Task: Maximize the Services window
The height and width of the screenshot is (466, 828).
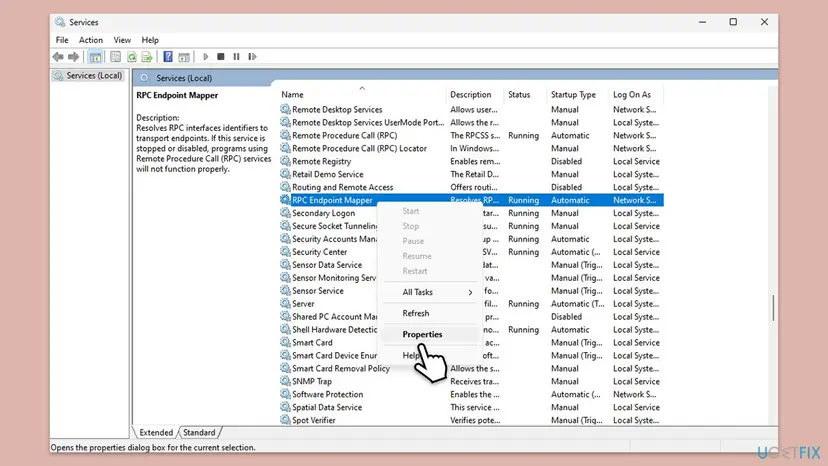Action: (733, 22)
